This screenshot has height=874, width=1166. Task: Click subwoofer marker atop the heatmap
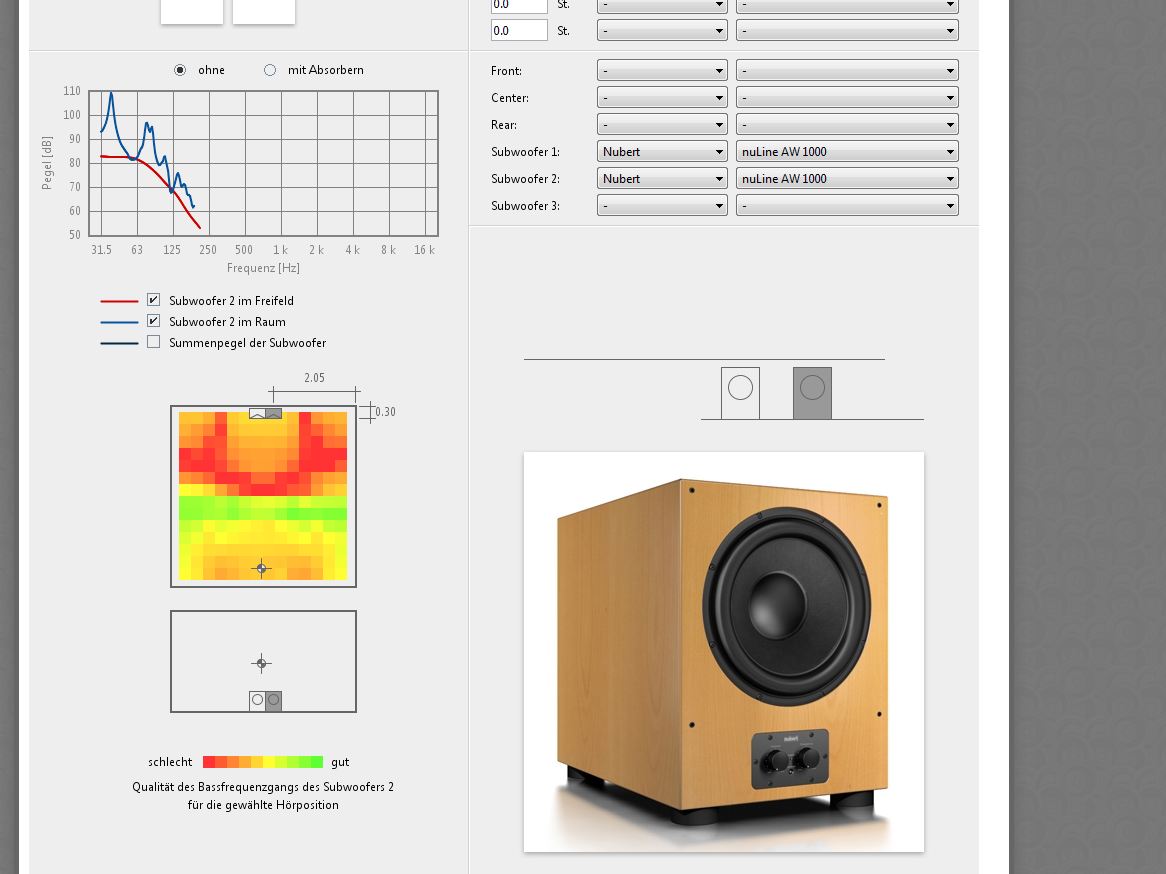(x=265, y=413)
